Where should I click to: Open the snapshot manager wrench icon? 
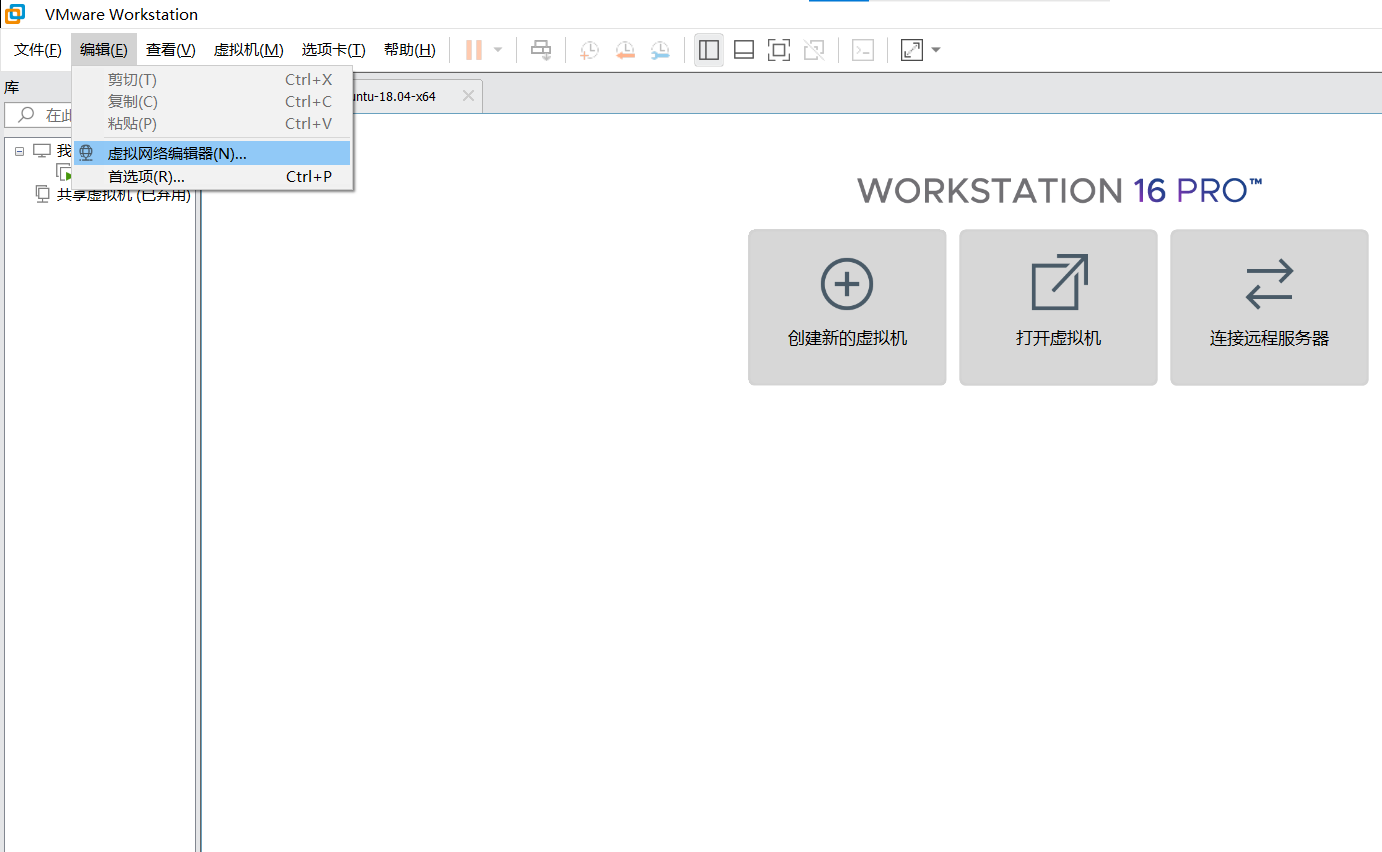click(660, 50)
